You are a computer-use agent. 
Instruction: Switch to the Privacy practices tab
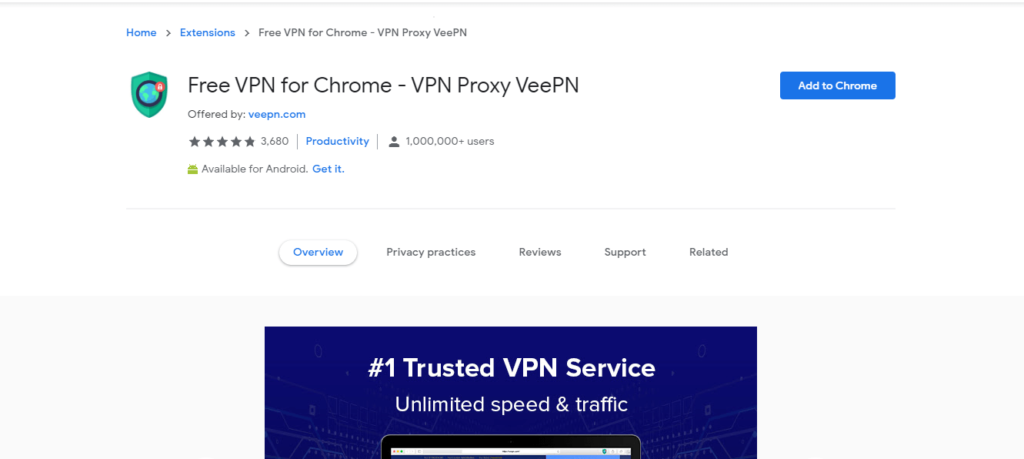(x=431, y=252)
